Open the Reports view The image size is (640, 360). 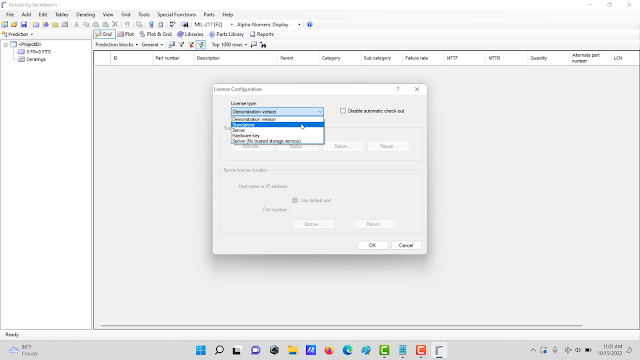[262, 34]
